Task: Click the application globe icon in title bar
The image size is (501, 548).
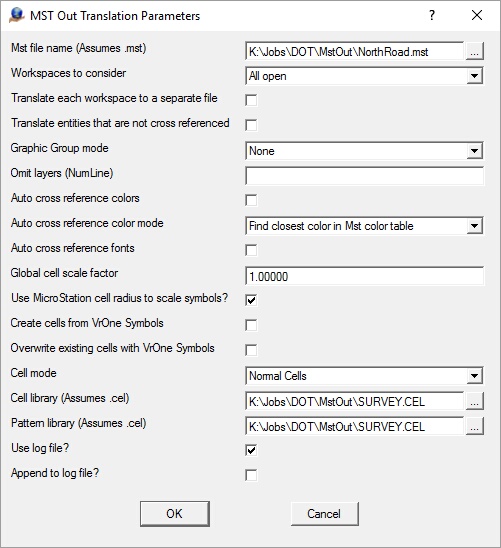Action: point(17,15)
